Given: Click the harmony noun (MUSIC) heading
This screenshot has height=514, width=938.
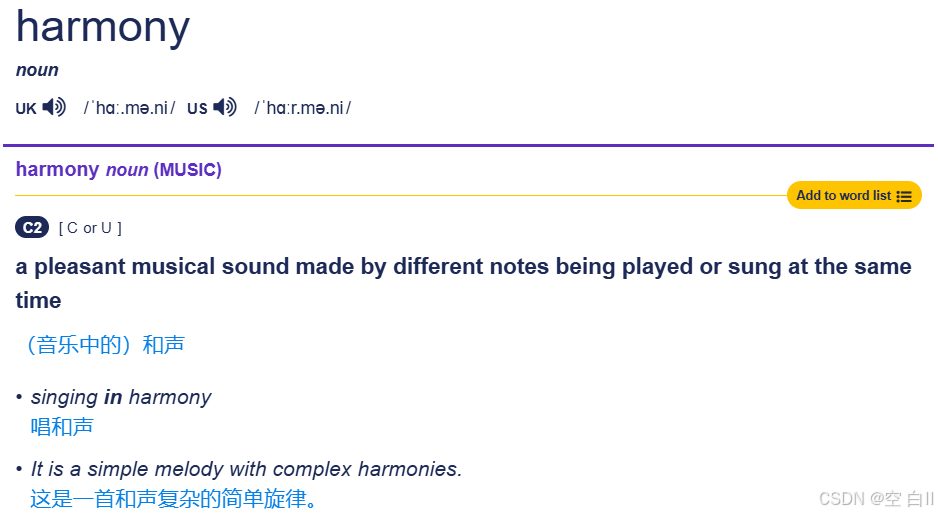Looking at the screenshot, I should pyautogui.click(x=118, y=169).
